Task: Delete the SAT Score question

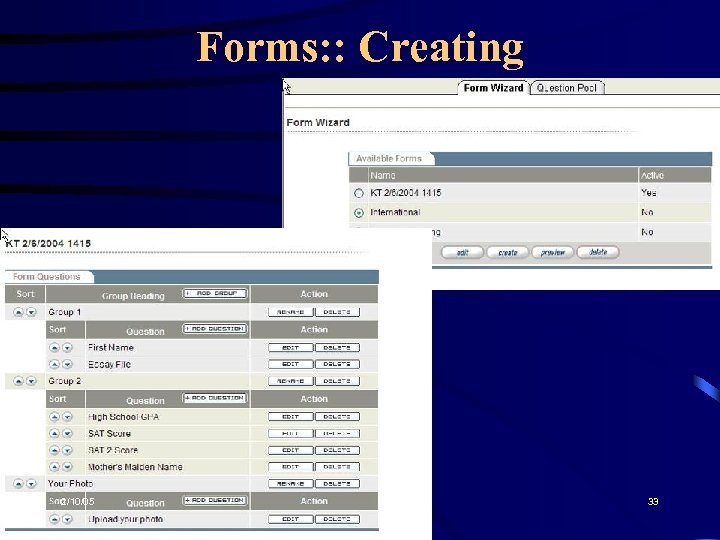Action: (337, 433)
